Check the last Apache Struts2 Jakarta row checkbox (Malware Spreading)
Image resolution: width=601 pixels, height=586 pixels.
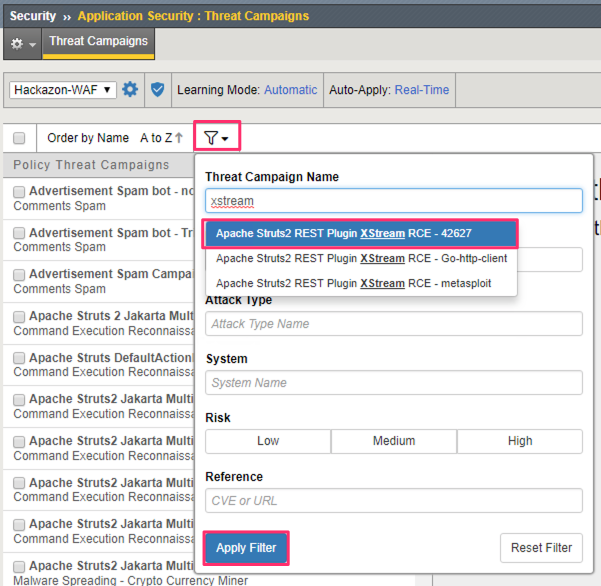click(19, 566)
